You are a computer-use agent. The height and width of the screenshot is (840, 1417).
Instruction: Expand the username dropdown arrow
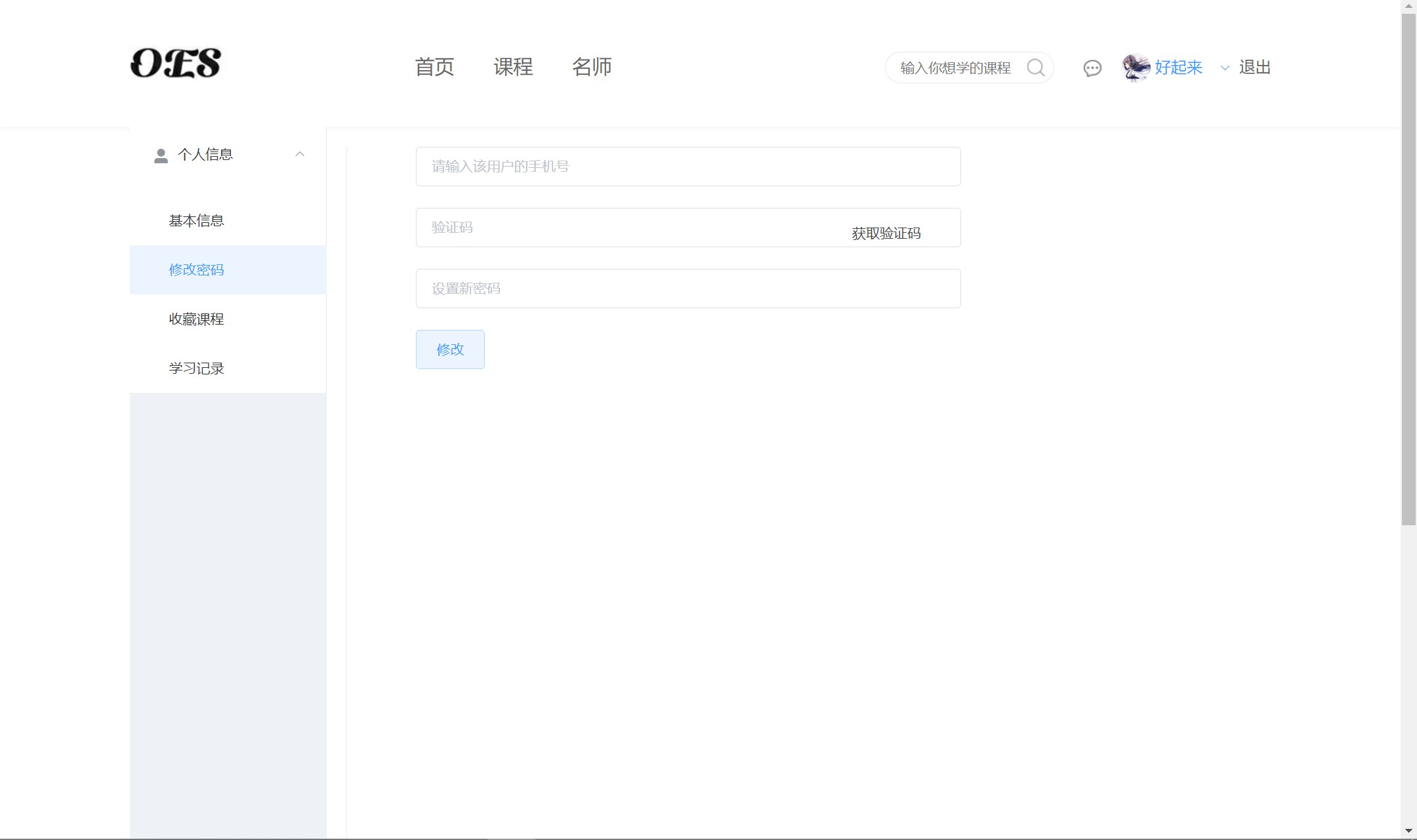click(1224, 68)
